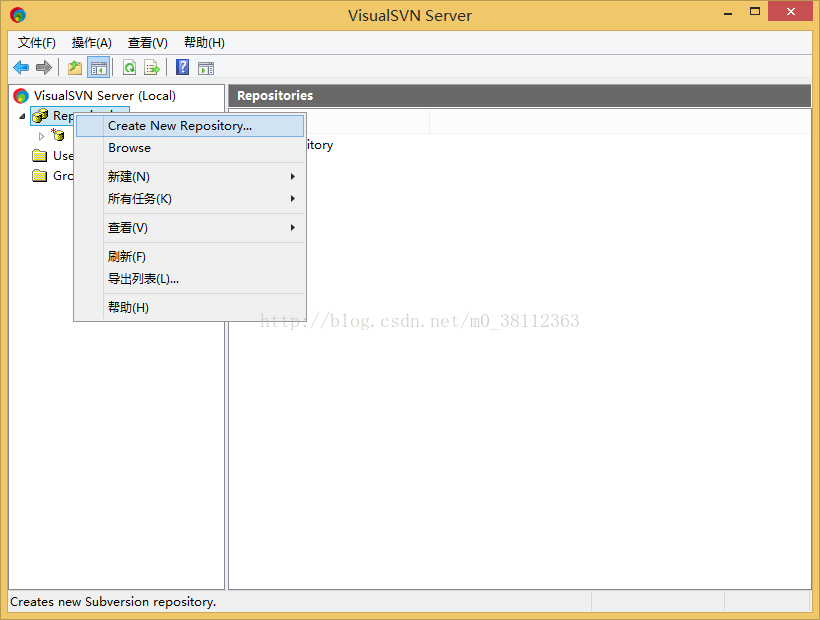Close the VisualSVN Server window
This screenshot has height=620, width=820.
791,12
